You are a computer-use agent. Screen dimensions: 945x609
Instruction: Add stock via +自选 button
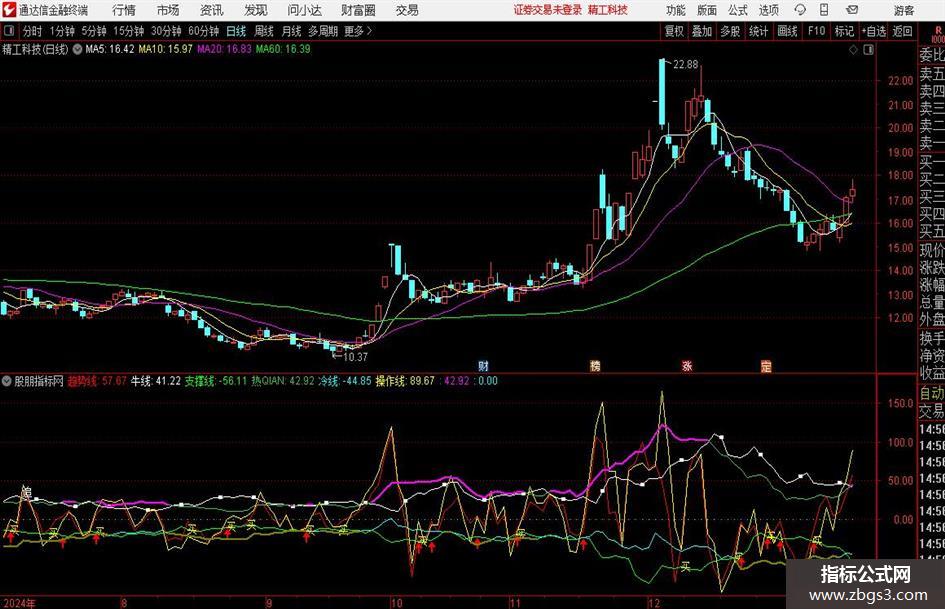(874, 31)
